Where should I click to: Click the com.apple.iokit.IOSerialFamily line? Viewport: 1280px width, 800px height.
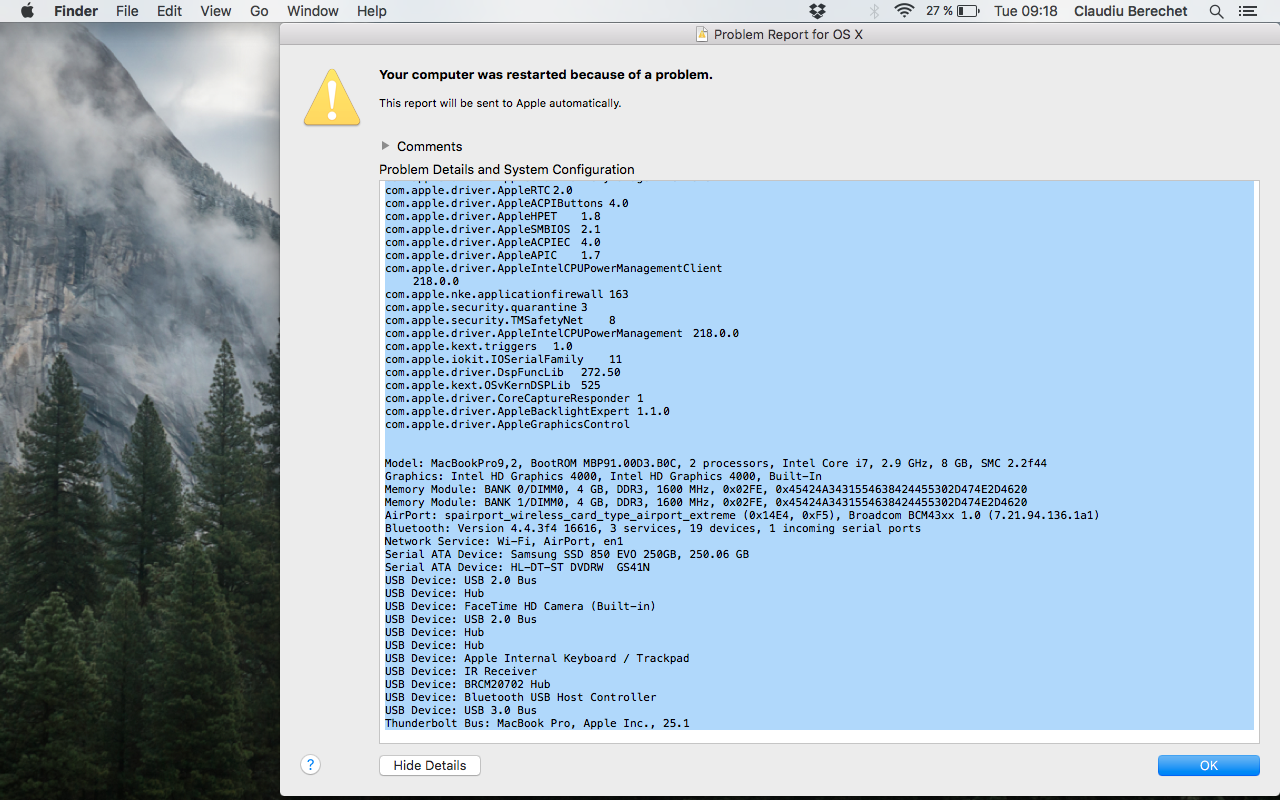[x=503, y=359]
